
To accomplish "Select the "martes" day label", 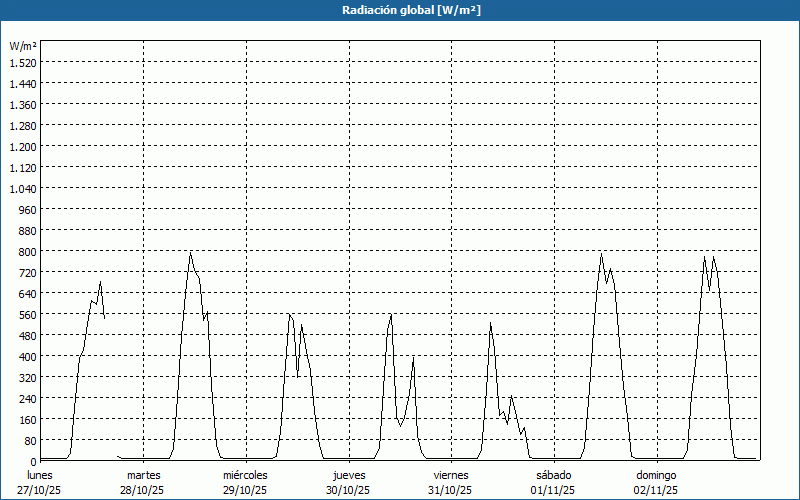I will [x=143, y=475].
